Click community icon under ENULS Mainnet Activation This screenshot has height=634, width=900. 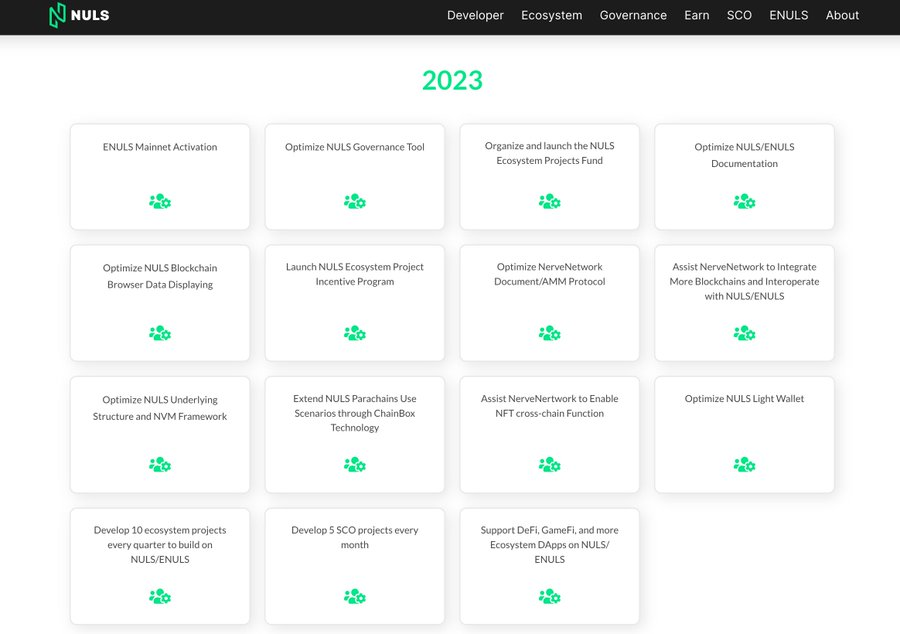[160, 201]
